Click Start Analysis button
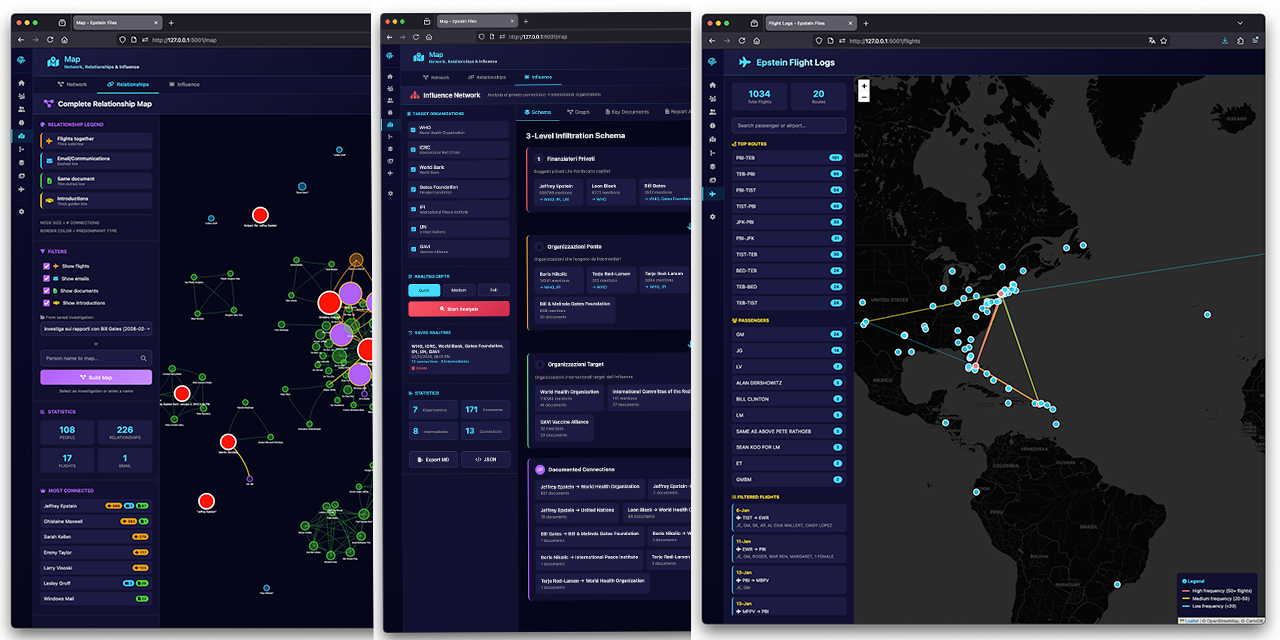Viewport: 1280px width, 640px height. pos(459,309)
